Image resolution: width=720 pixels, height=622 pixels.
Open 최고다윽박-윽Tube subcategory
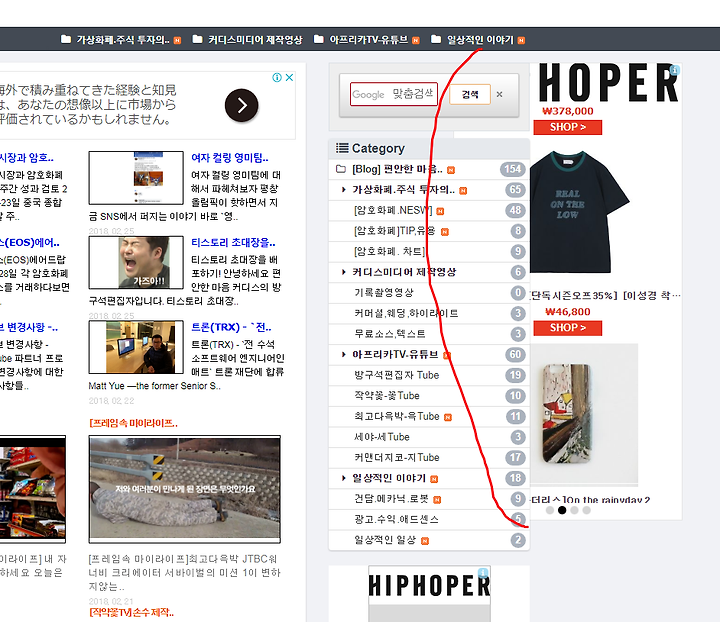tap(397, 416)
